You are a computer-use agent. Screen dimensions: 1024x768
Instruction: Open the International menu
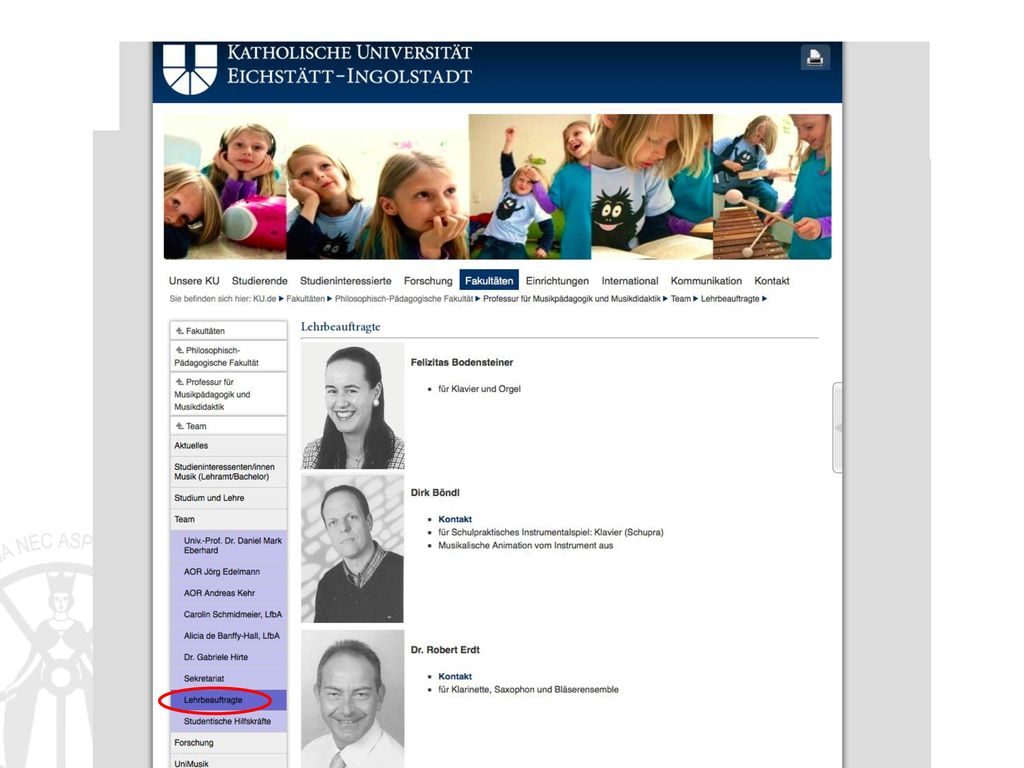point(630,281)
